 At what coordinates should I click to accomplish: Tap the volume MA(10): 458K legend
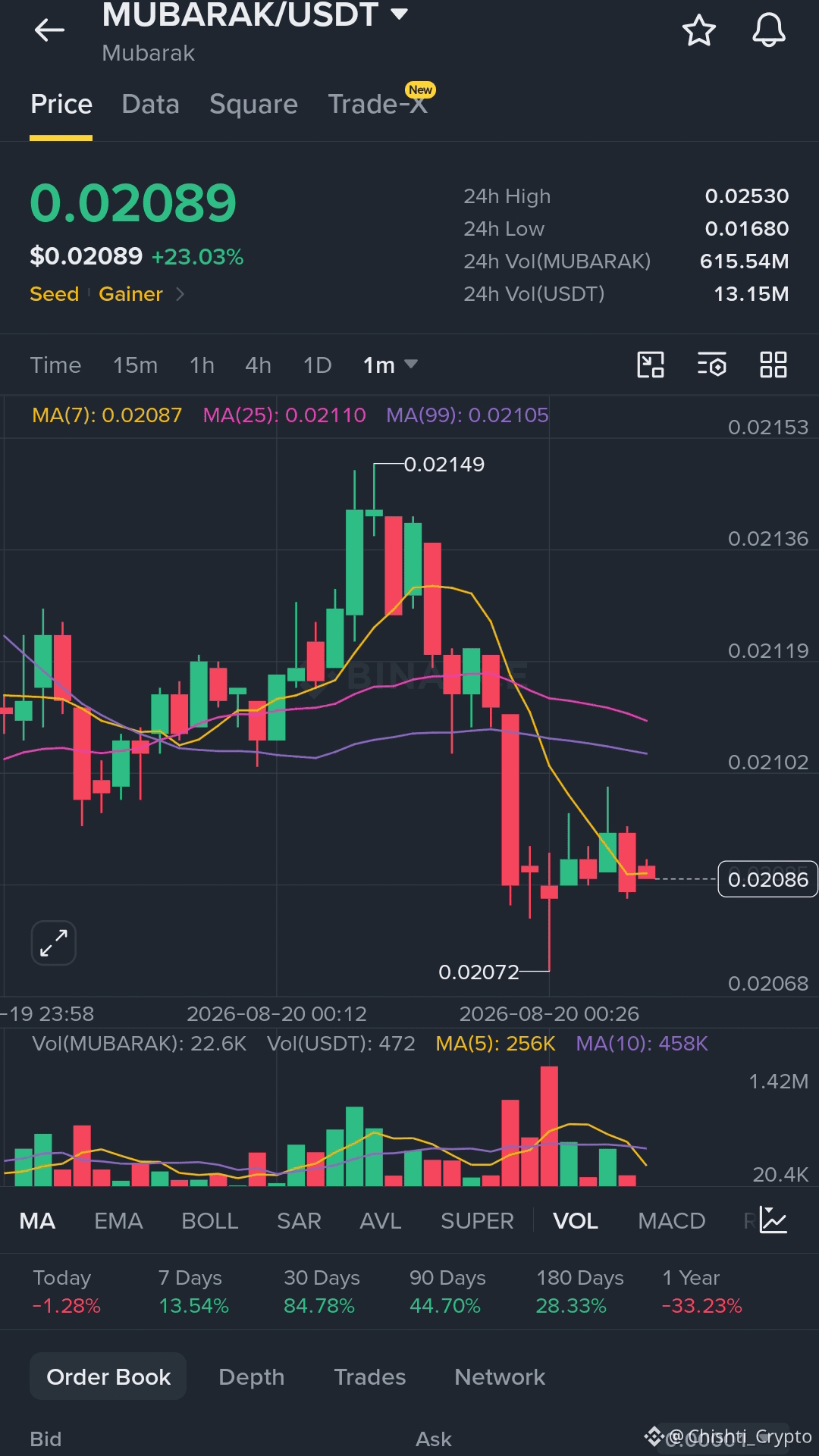click(x=642, y=1044)
